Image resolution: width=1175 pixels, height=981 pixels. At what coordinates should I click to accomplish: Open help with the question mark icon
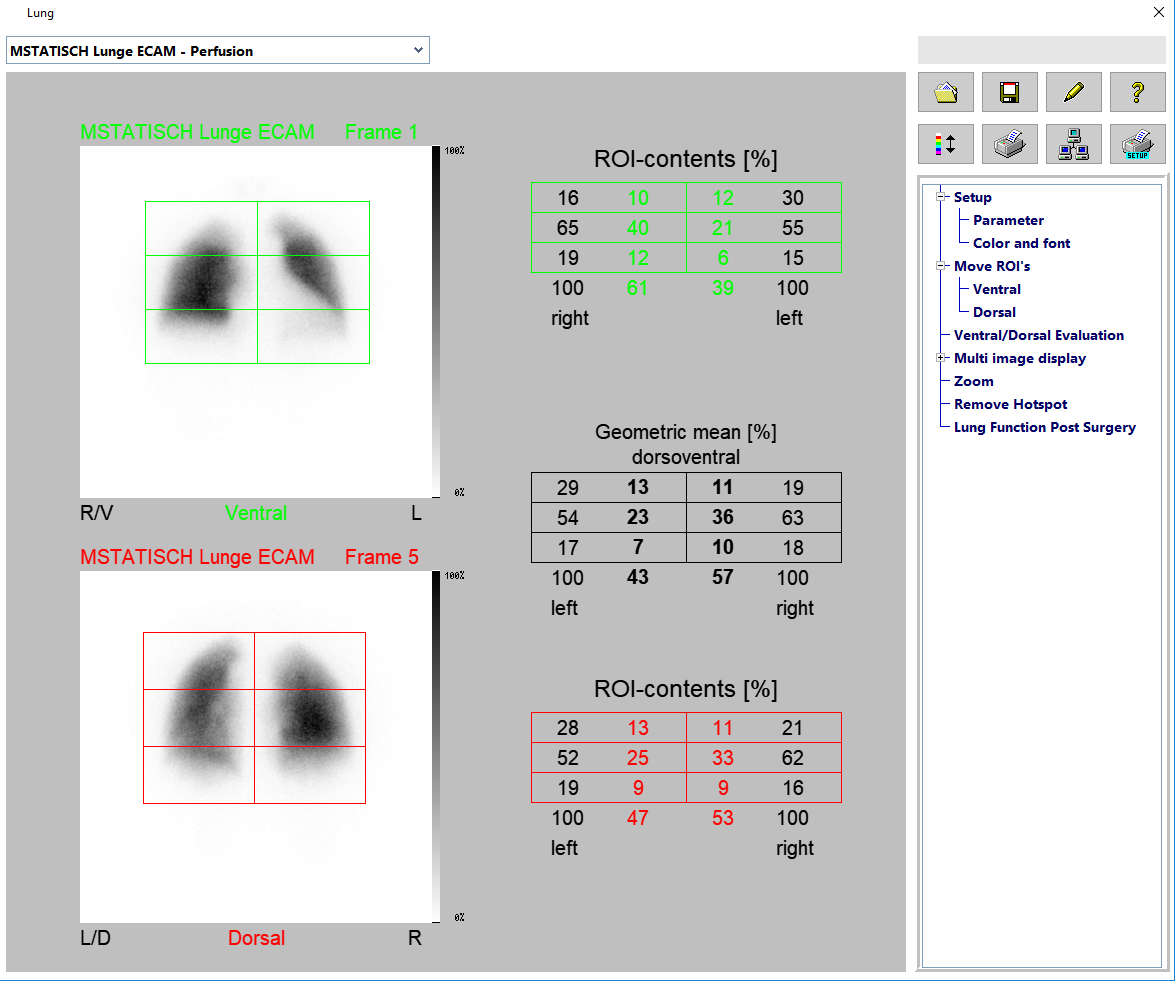1137,92
